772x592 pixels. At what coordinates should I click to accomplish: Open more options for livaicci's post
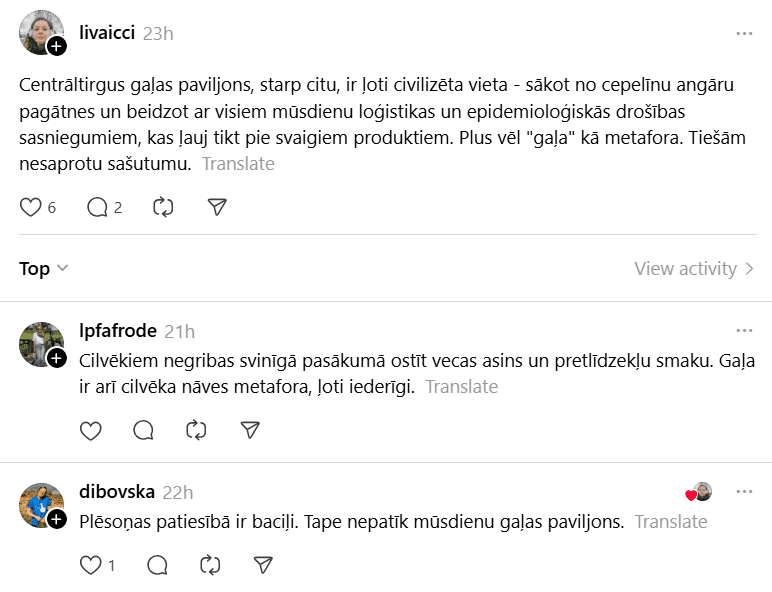click(744, 33)
